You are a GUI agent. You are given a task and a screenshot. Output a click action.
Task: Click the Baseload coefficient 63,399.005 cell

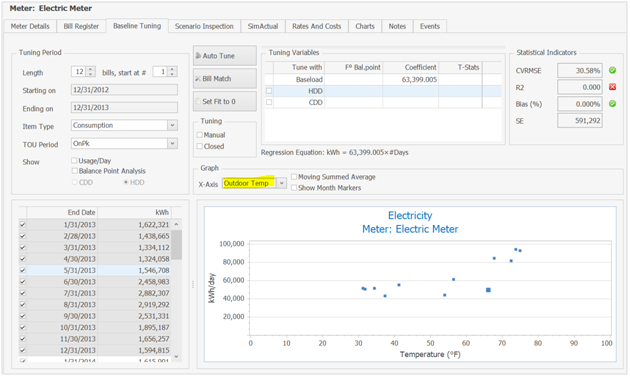(x=411, y=80)
